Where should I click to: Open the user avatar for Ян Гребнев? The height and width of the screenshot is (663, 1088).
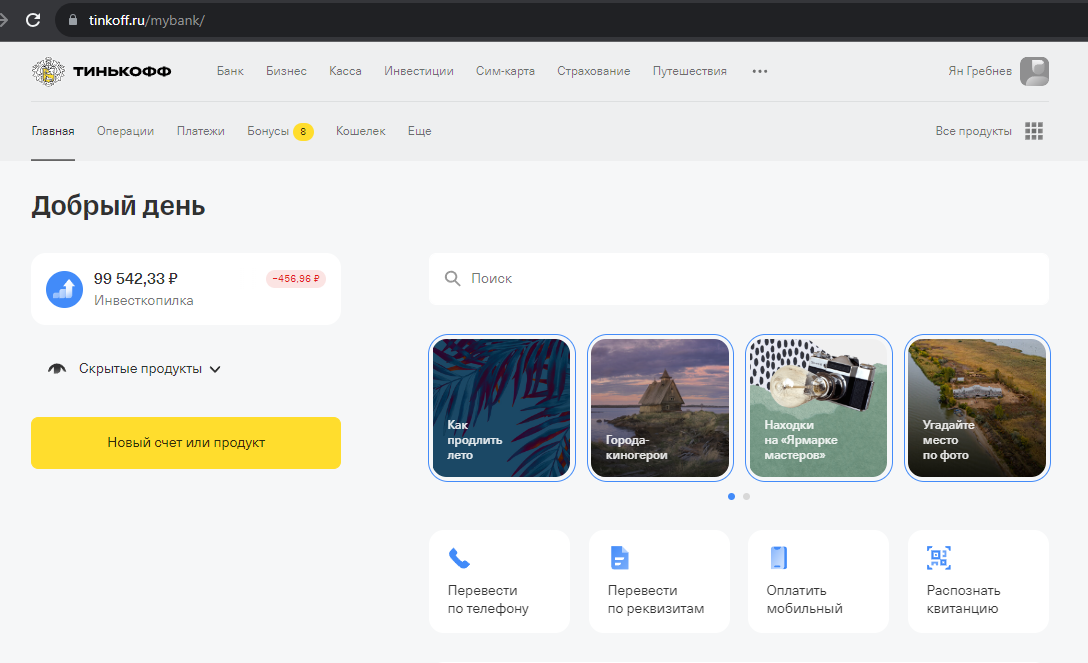(1034, 71)
